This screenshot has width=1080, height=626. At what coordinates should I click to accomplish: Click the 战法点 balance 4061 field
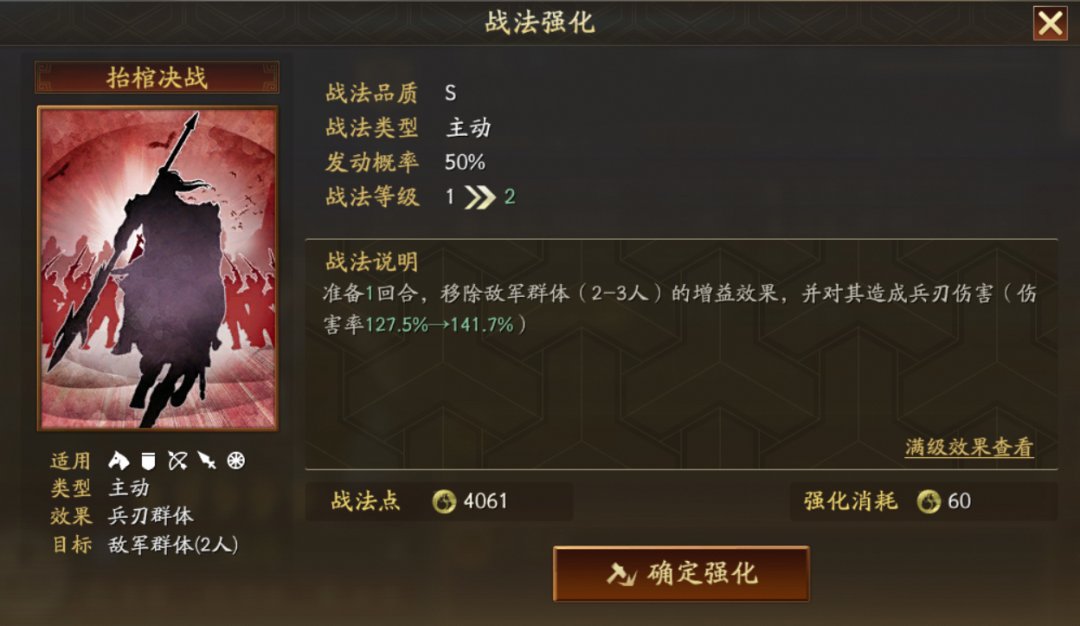point(439,501)
